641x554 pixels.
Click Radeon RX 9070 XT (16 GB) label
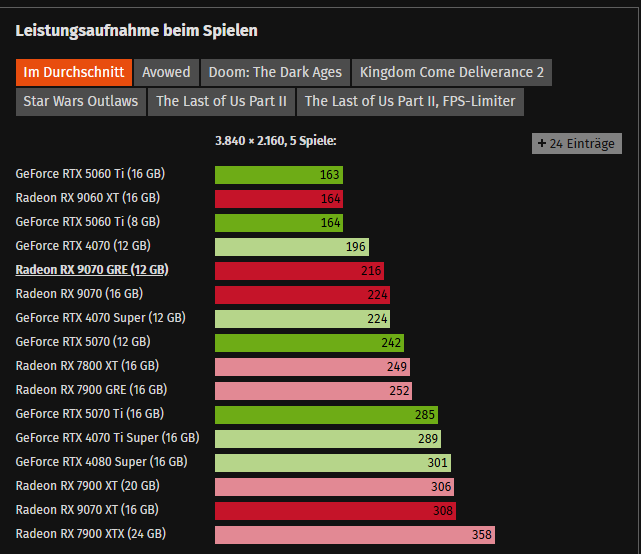coord(87,510)
